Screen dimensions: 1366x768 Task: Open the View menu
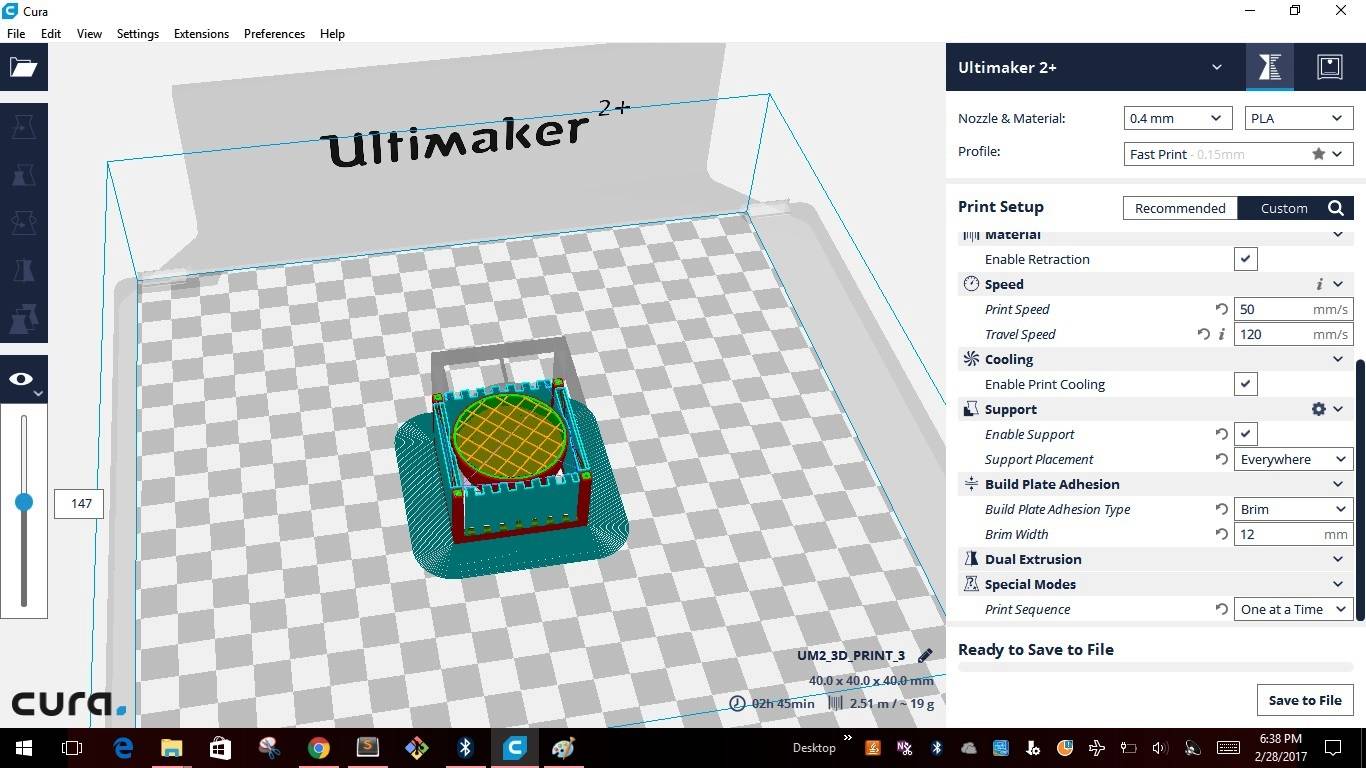pyautogui.click(x=89, y=33)
